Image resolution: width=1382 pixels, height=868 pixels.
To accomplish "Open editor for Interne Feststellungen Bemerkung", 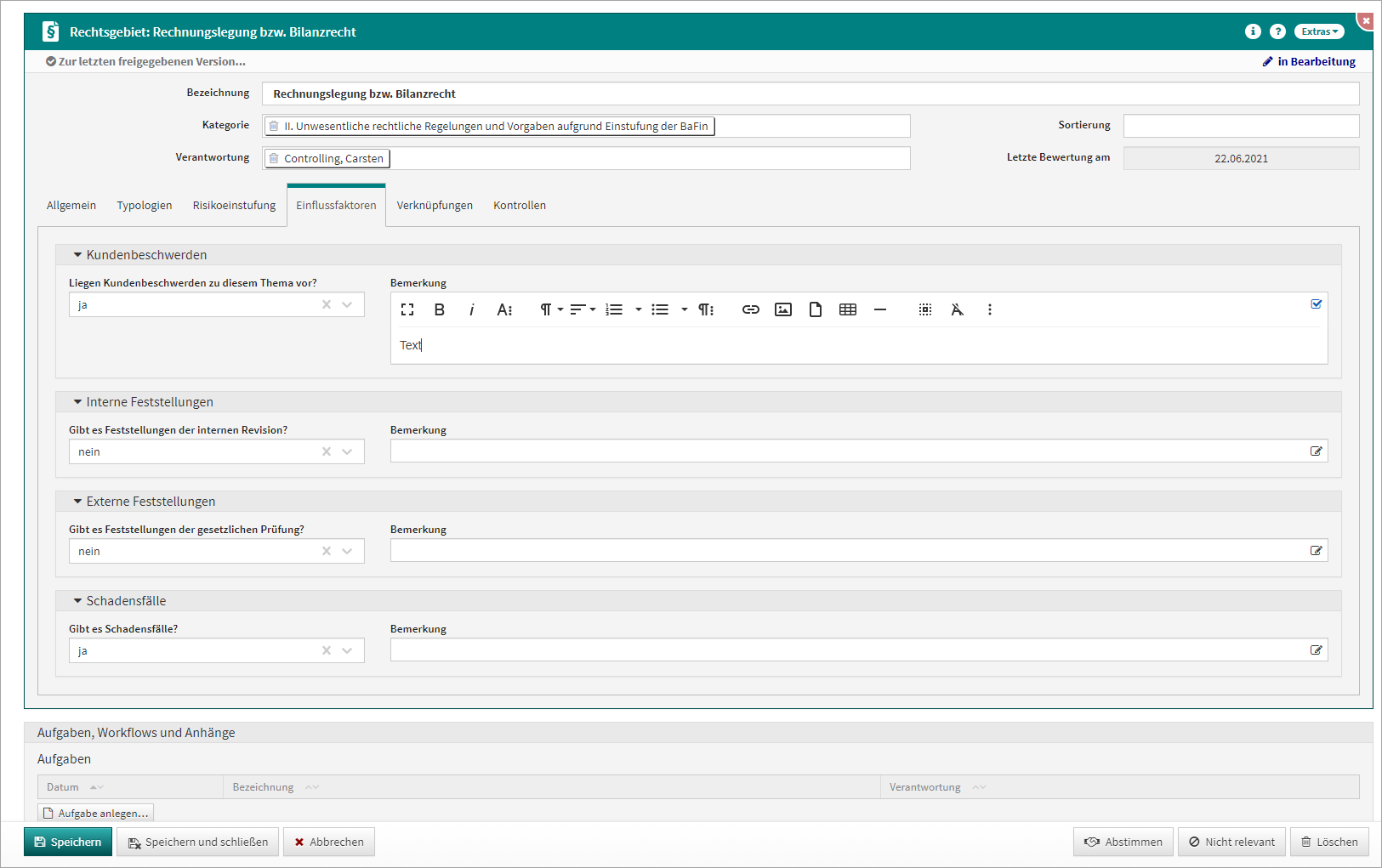I will click(x=1316, y=451).
